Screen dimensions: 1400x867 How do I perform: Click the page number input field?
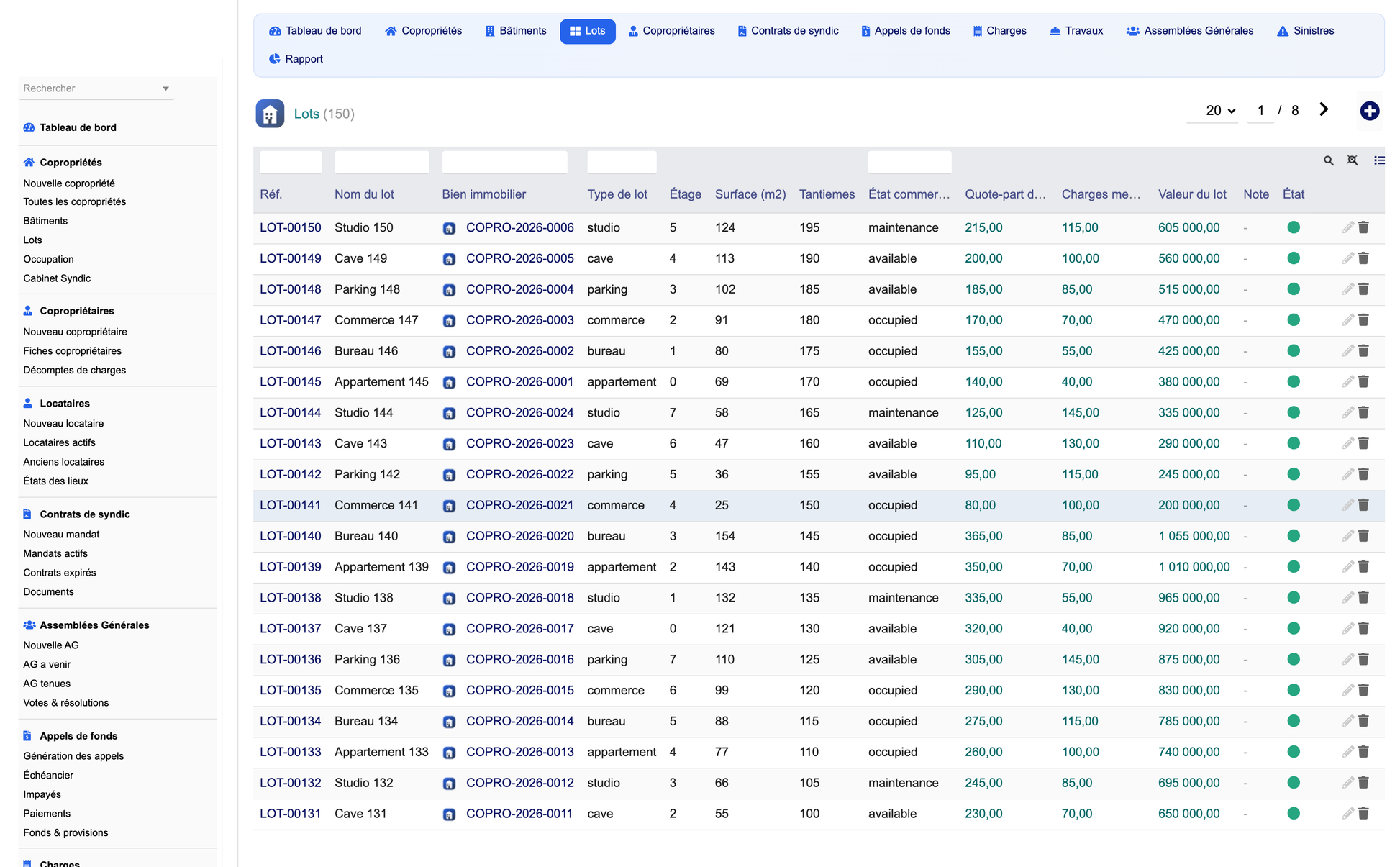point(1260,111)
